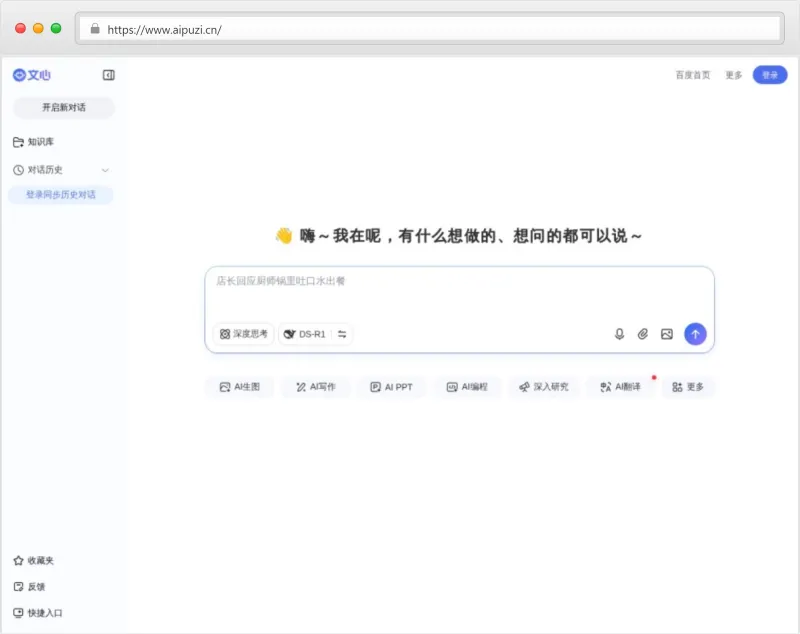
Task: Open the DS-R1 model selector
Action: point(305,334)
